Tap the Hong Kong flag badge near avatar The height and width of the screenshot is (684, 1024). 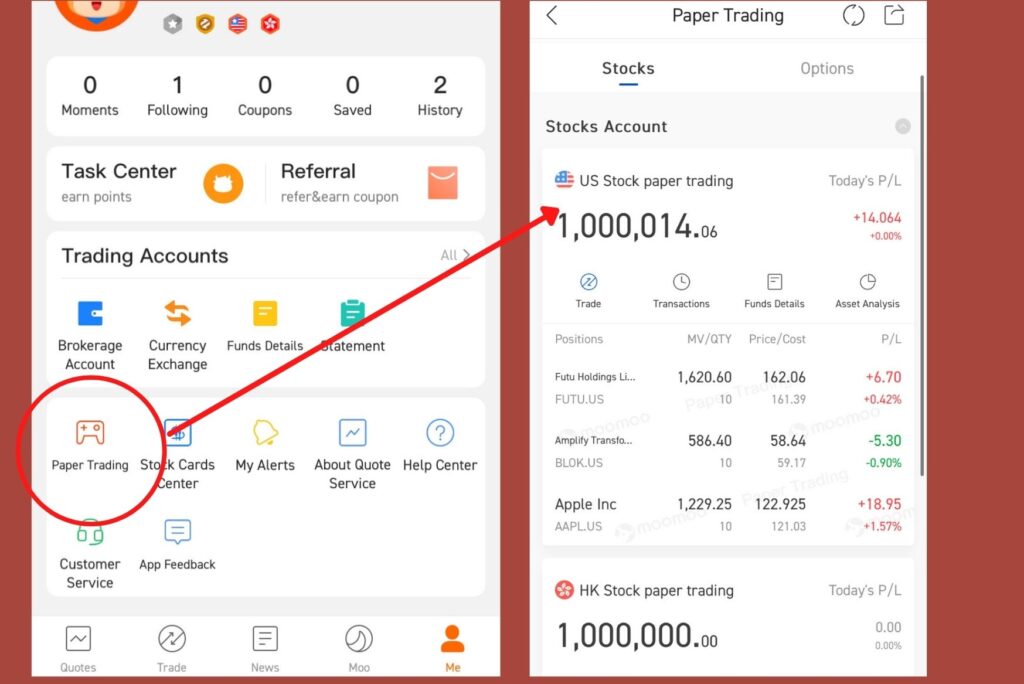click(x=270, y=24)
